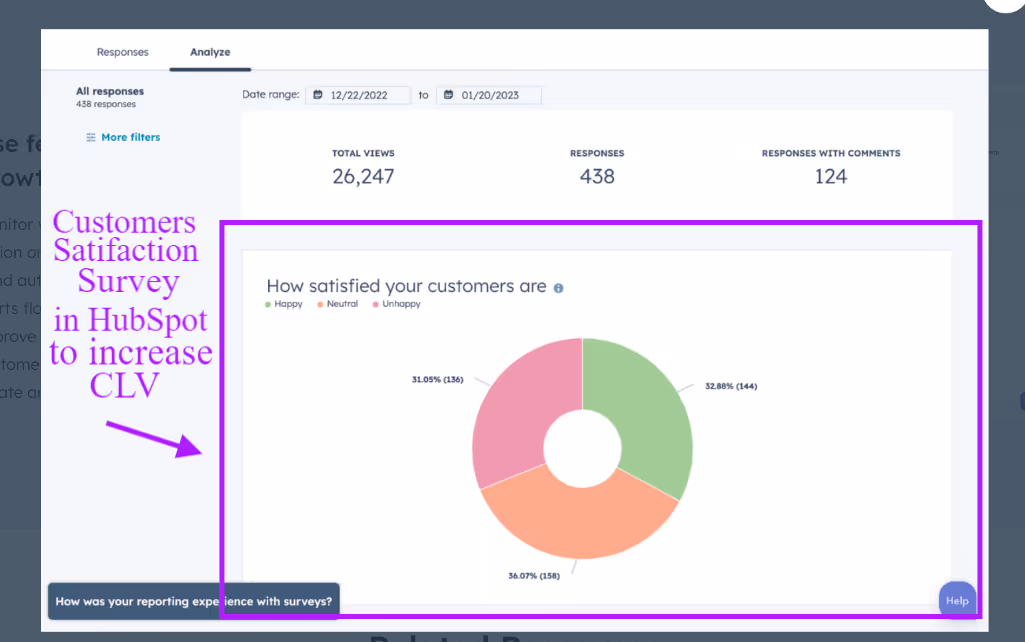1025x642 pixels.
Task: Open the start date range field
Action: tap(358, 94)
